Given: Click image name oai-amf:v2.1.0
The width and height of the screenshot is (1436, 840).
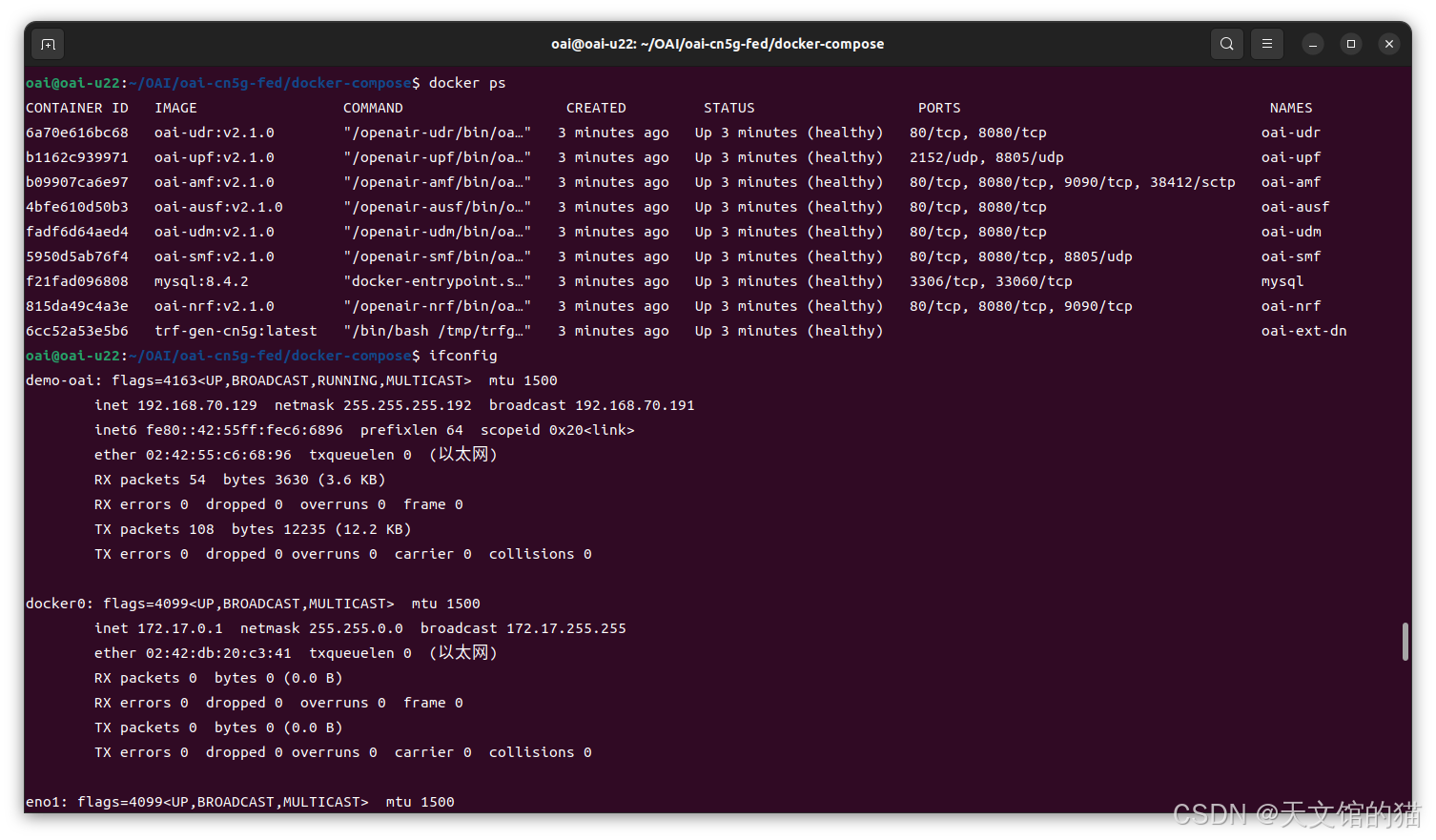Looking at the screenshot, I should 215,182.
